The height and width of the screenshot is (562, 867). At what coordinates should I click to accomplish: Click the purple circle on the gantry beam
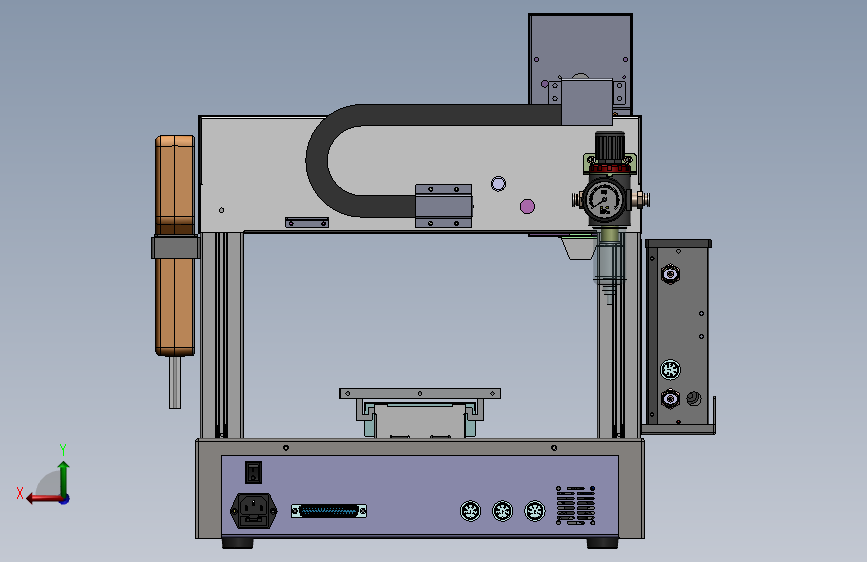point(527,206)
